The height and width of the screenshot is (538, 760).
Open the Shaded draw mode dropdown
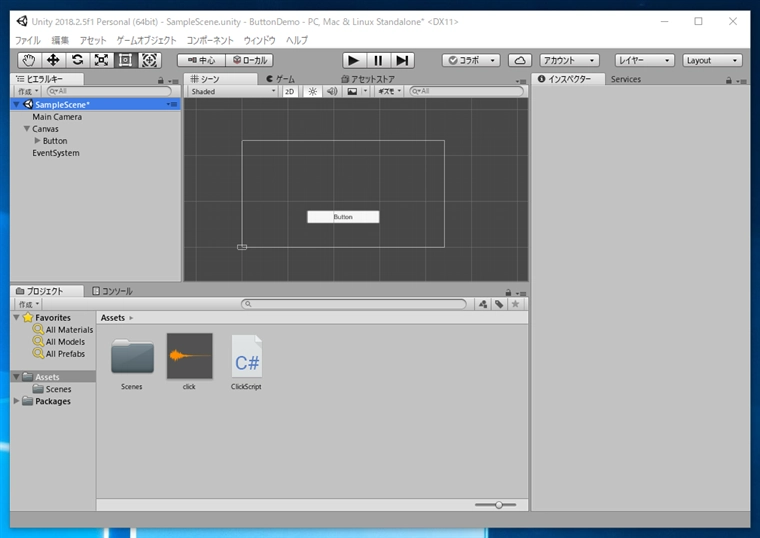[233, 91]
